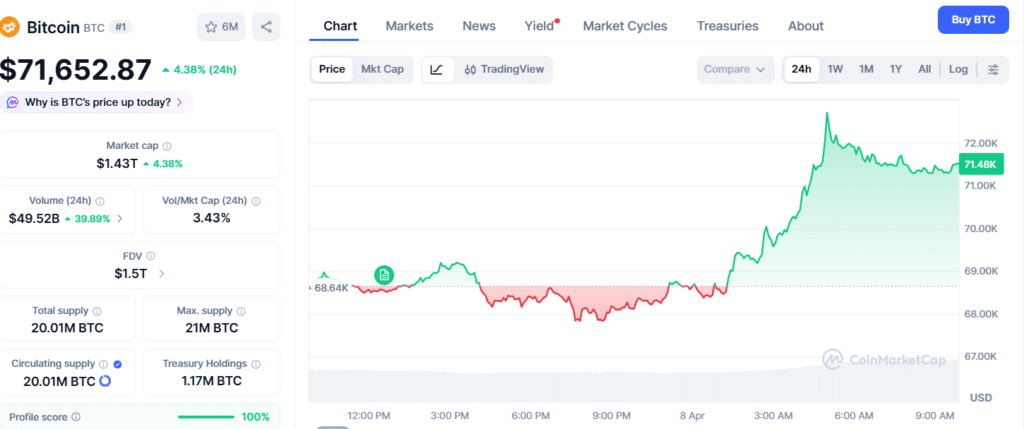
Task: Click Treasury Holdings info icon
Action: [x=256, y=364]
